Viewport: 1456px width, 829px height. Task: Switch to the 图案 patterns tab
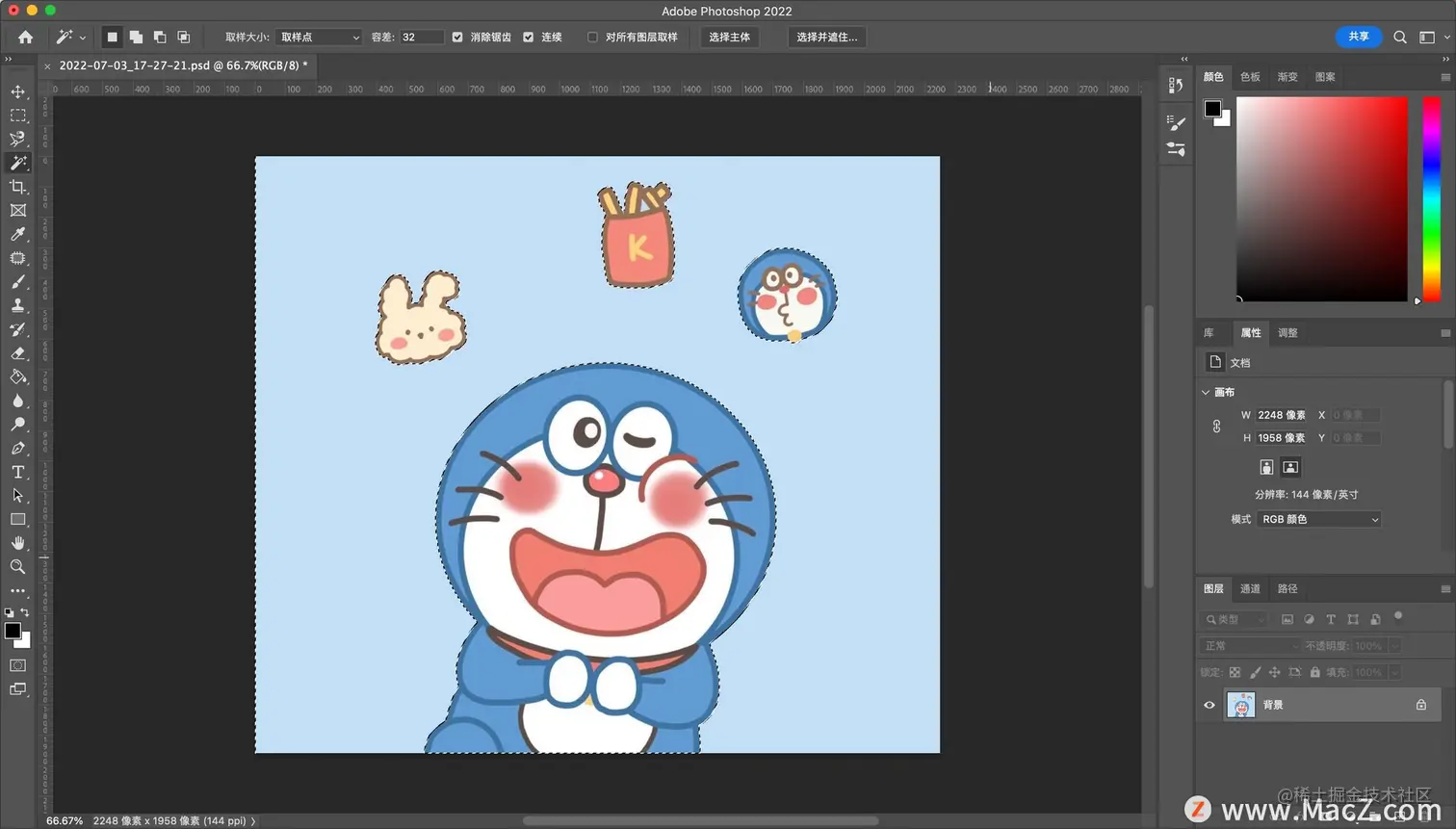[1325, 77]
